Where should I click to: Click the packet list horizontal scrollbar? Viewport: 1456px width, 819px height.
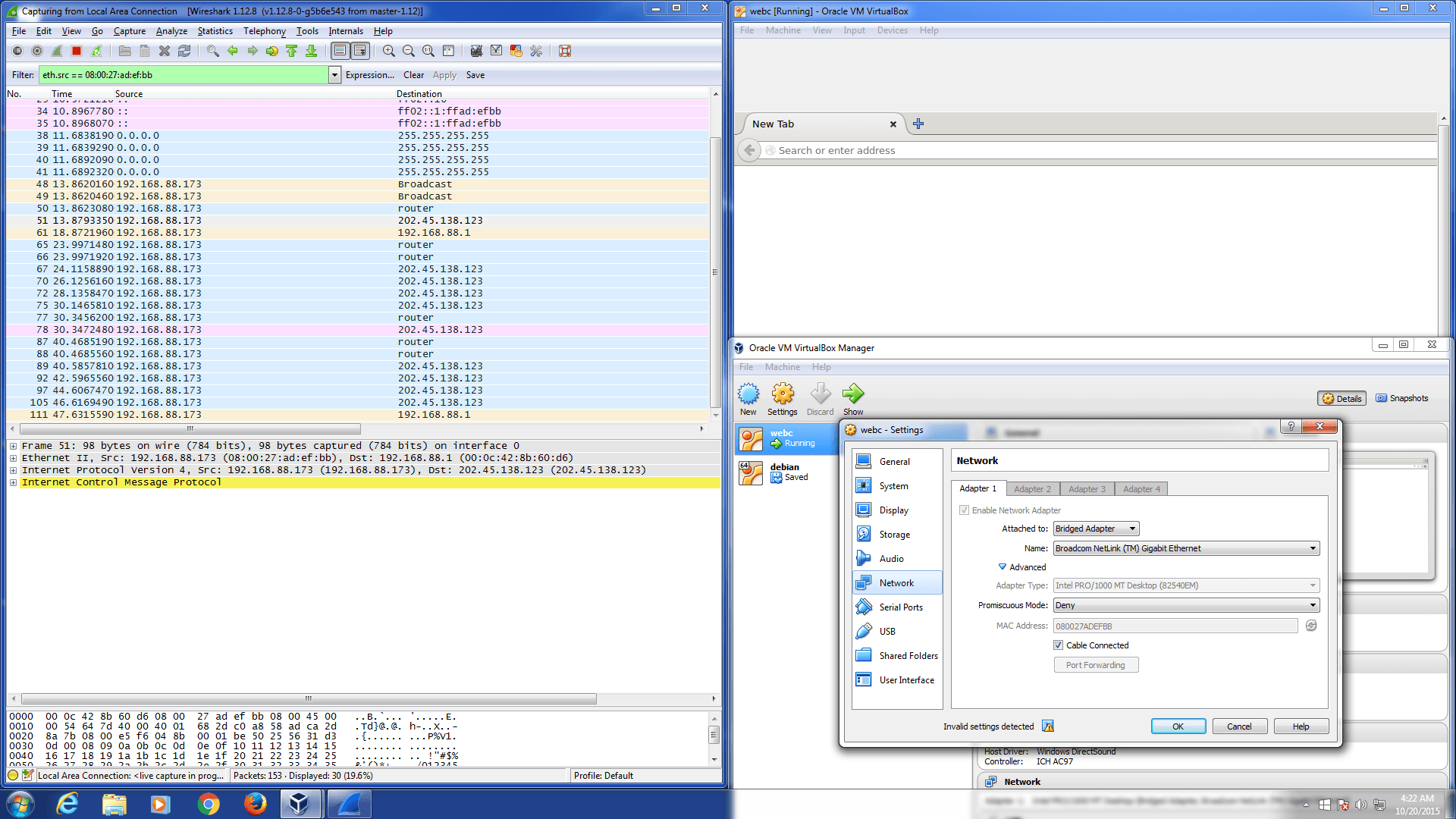click(x=190, y=428)
